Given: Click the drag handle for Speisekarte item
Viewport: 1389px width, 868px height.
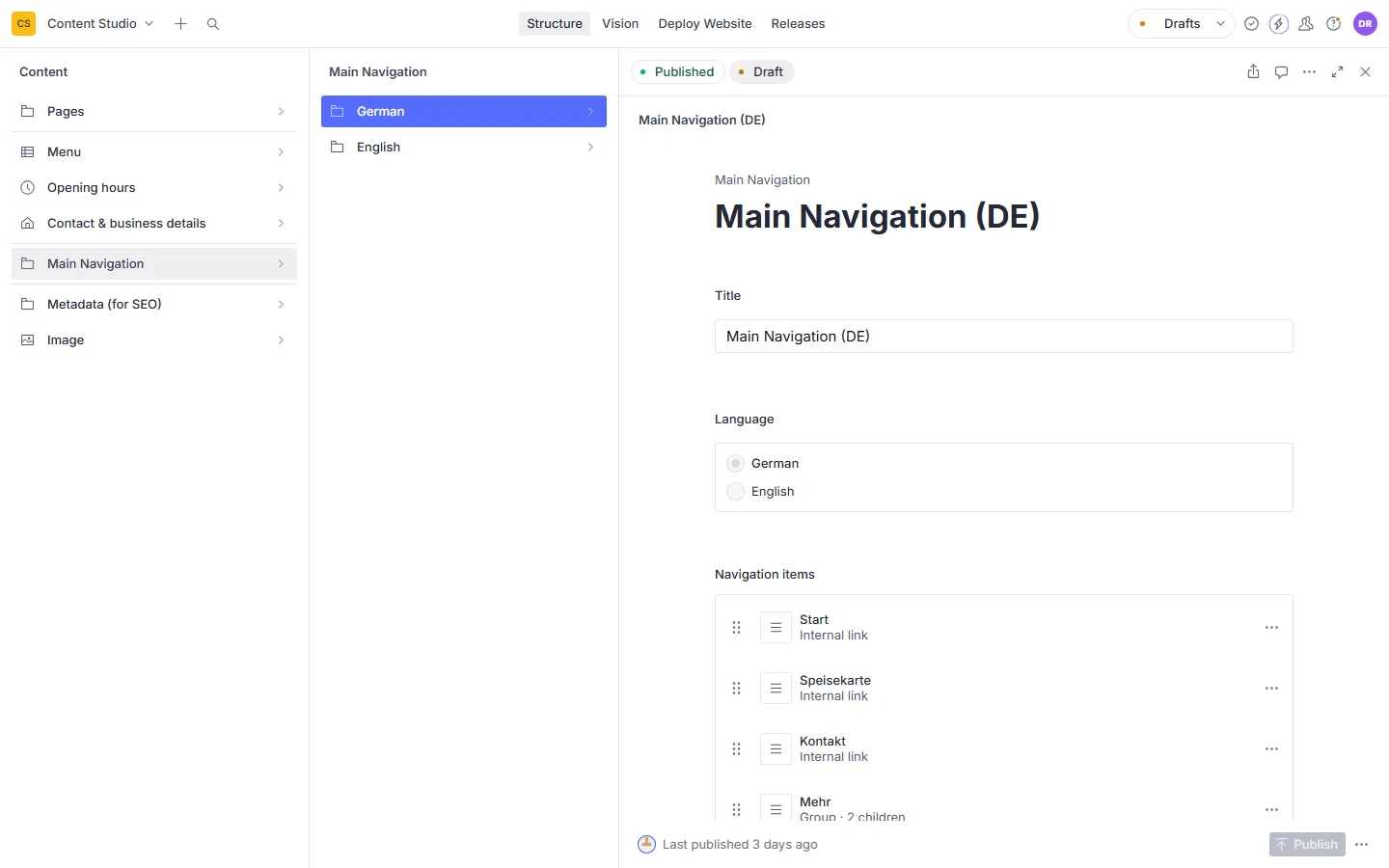Looking at the screenshot, I should coord(736,689).
